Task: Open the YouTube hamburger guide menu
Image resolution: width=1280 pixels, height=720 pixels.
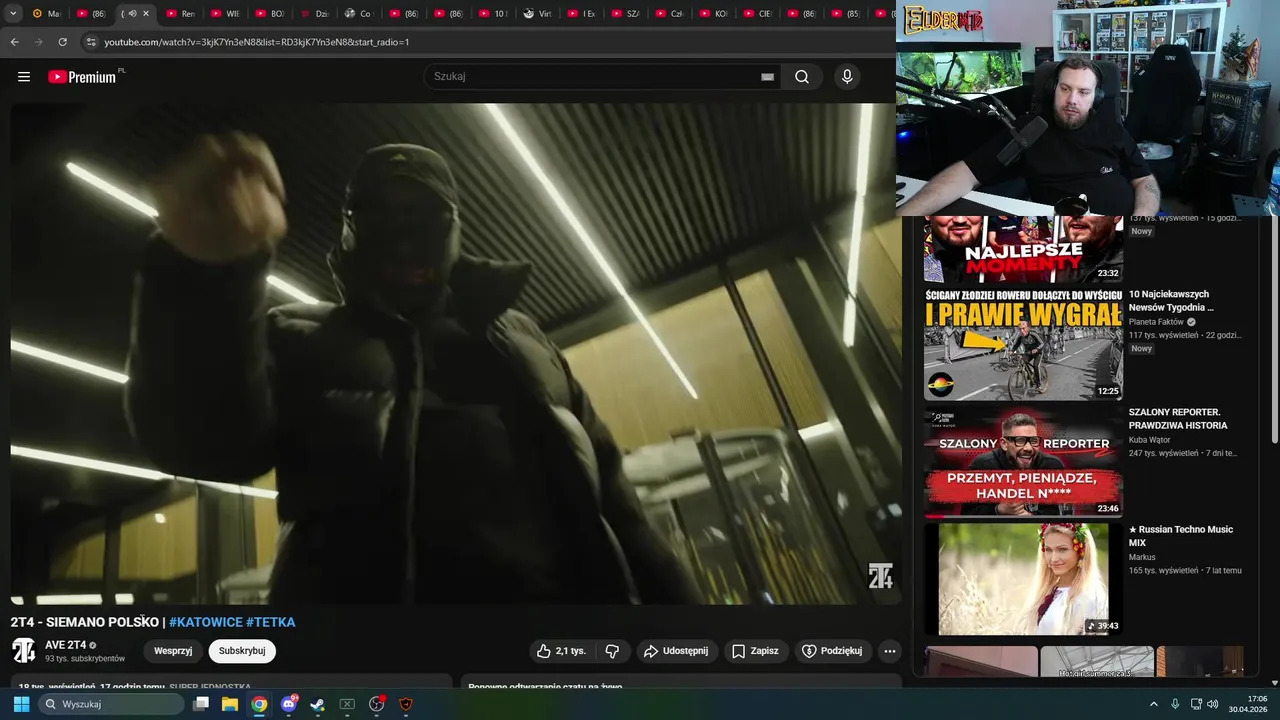Action: pos(24,77)
